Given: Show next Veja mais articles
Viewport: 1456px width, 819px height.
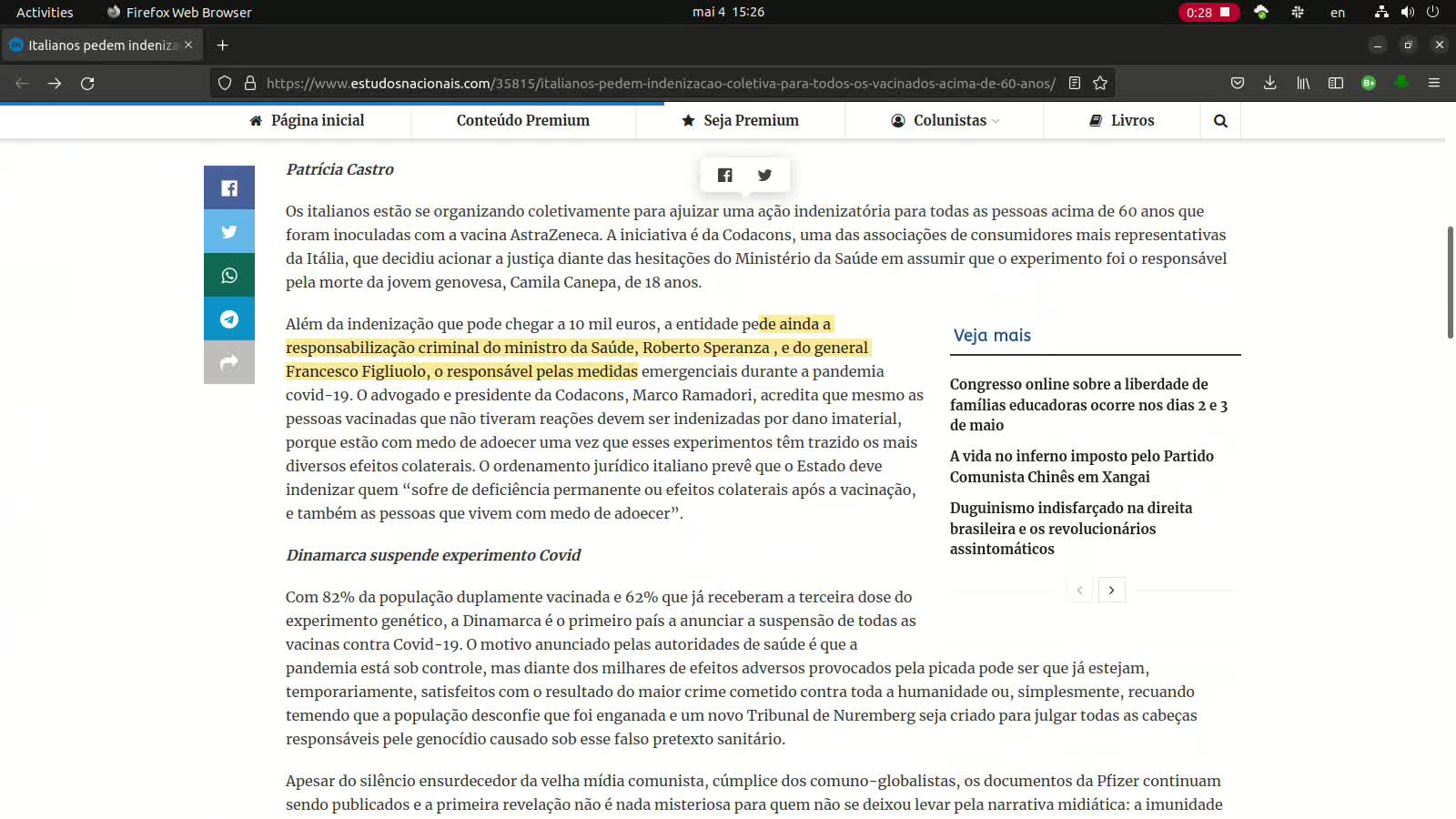Looking at the screenshot, I should coord(1111,591).
